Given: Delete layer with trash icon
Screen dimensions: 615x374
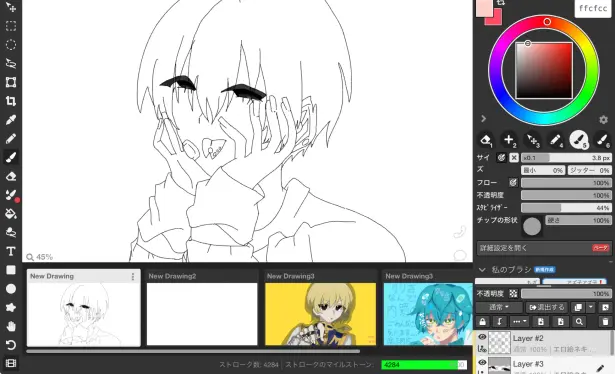Looking at the screenshot, I should (x=605, y=322).
